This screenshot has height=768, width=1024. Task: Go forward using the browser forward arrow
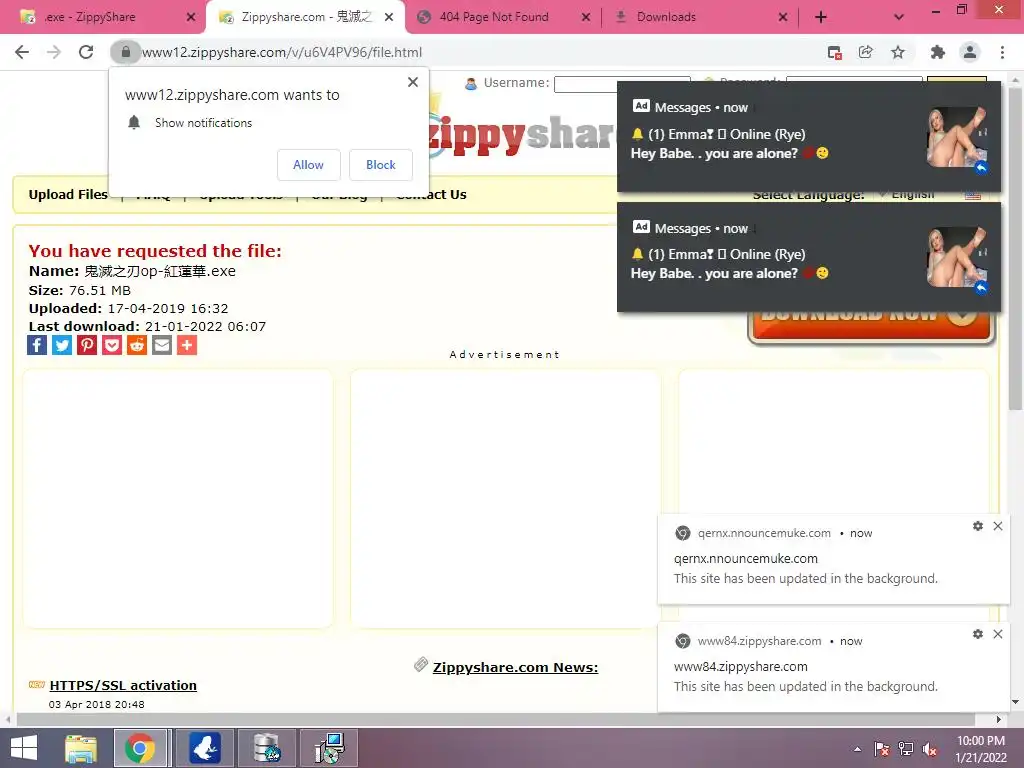point(54,52)
